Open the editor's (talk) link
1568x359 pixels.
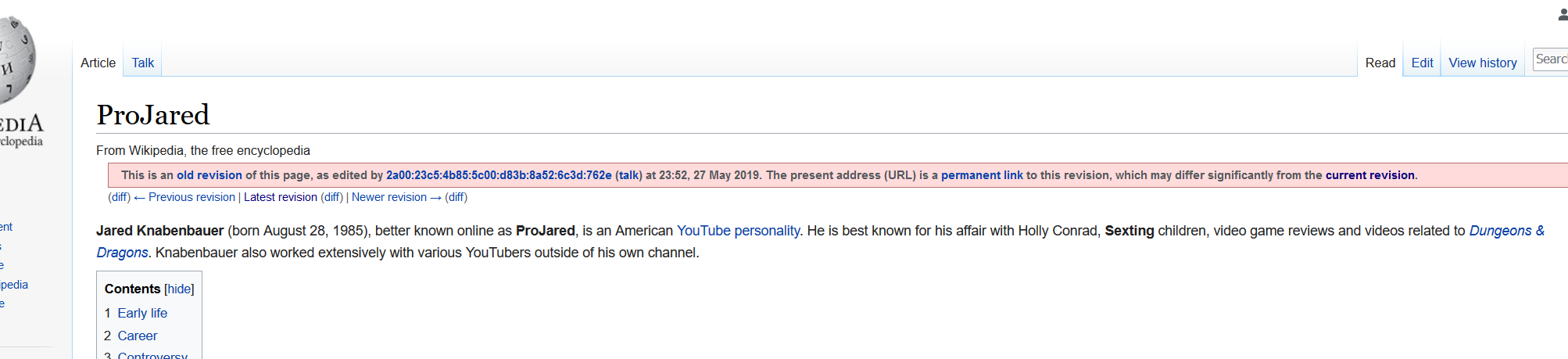628,175
